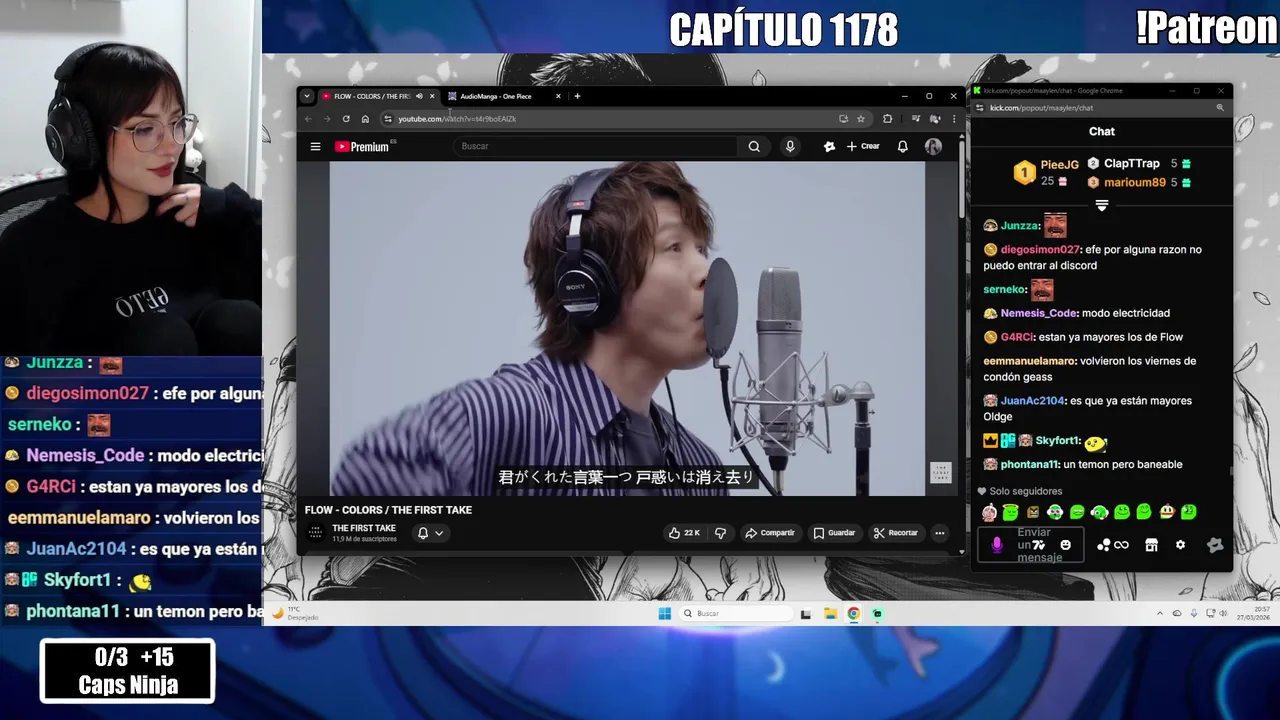
Task: Activate voice search microphone on YouTube
Action: point(790,146)
